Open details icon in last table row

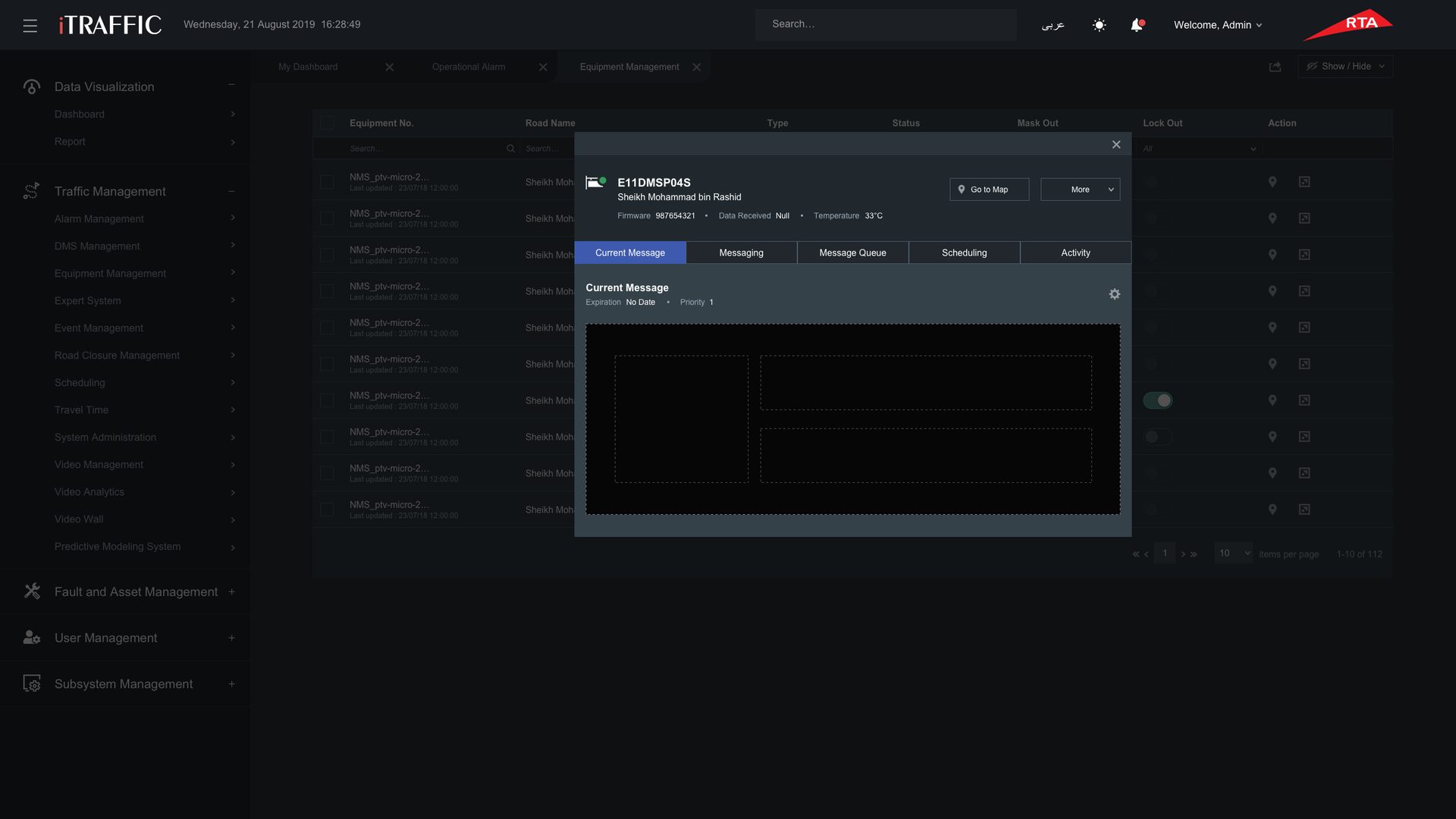(1304, 510)
